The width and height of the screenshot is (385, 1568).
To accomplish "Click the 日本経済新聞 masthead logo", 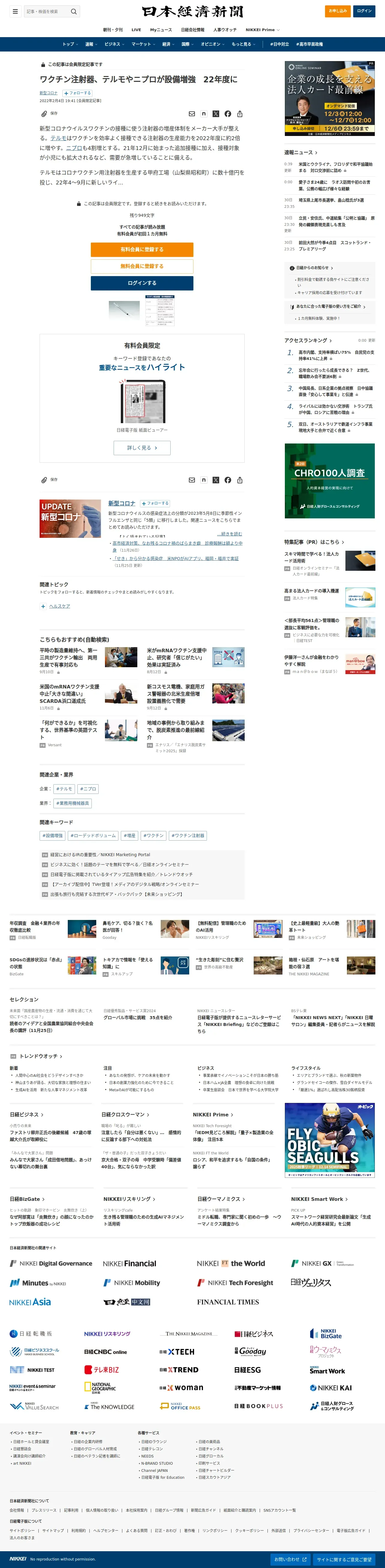I will click(x=192, y=11).
